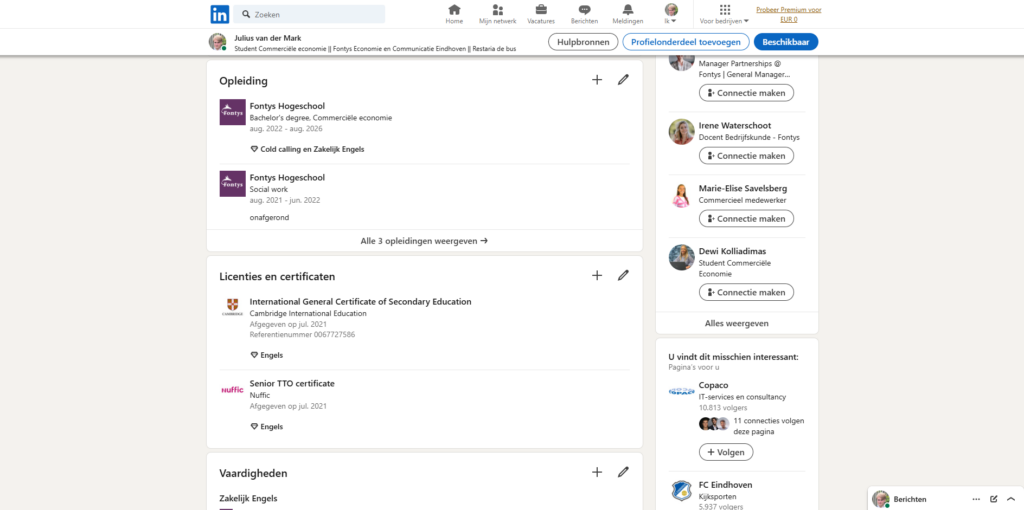
Task: Edit the Opleiding section with pencil icon
Action: pos(623,80)
